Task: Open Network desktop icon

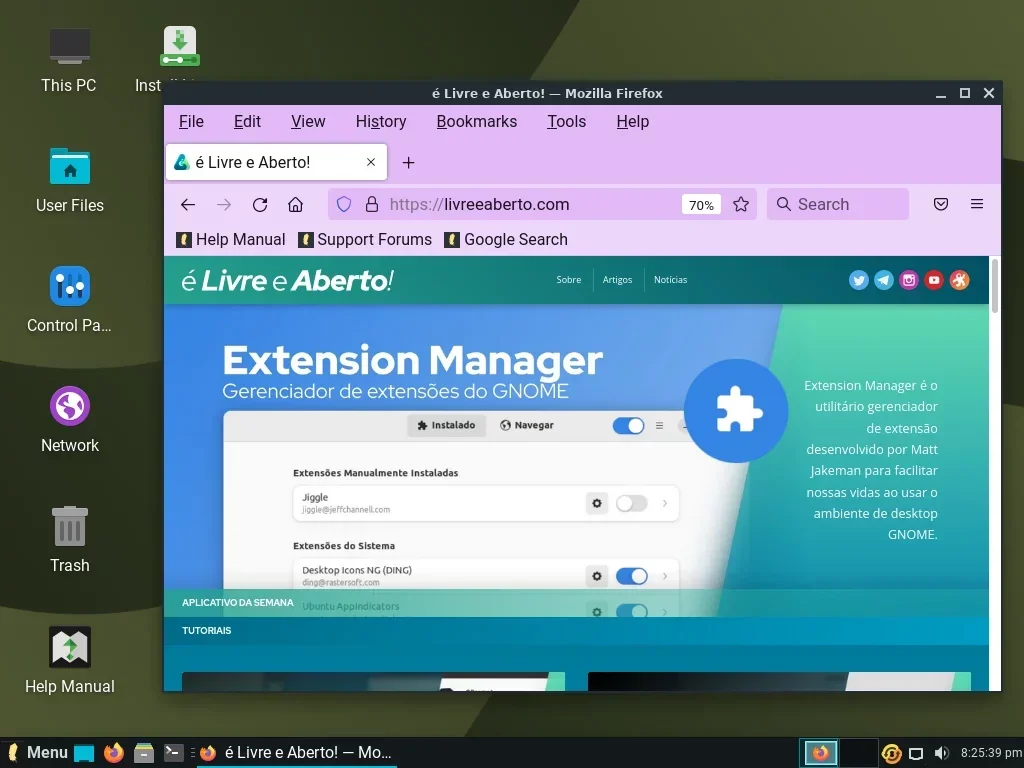Action: (70, 421)
